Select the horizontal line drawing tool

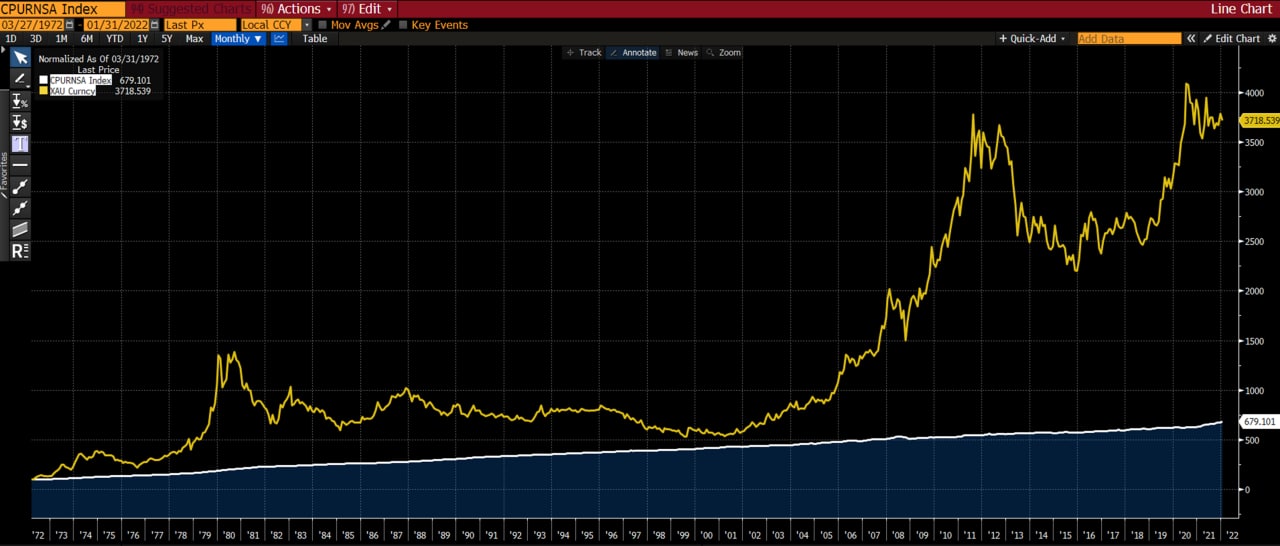[20, 164]
